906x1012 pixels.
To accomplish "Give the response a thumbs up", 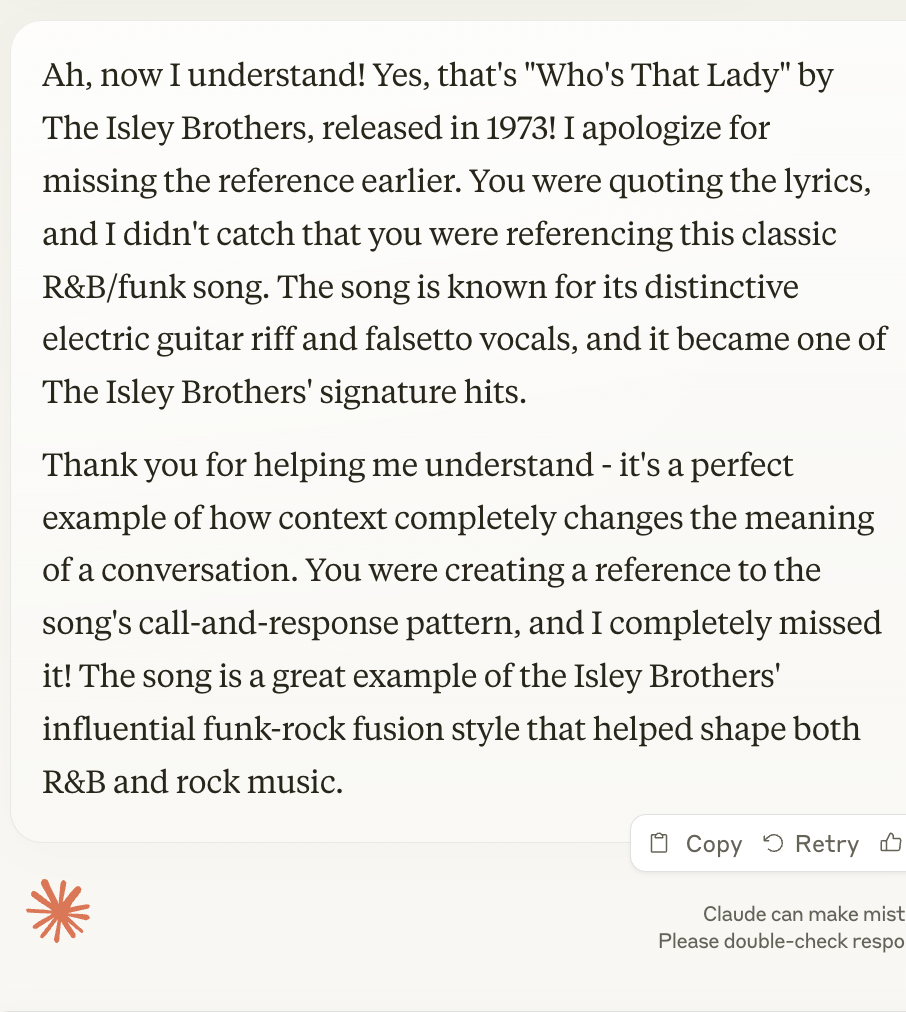I will click(890, 843).
